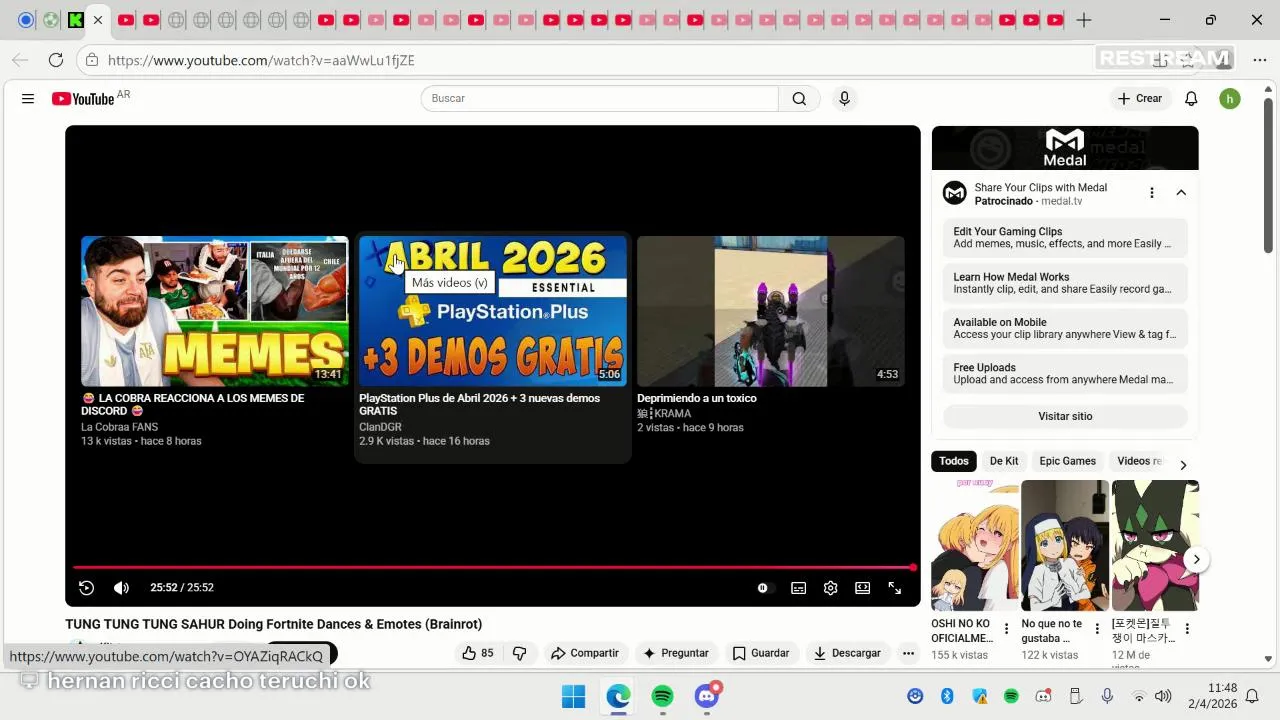Image resolution: width=1280 pixels, height=720 pixels.
Task: Switch to theater mode
Action: pyautogui.click(x=862, y=588)
